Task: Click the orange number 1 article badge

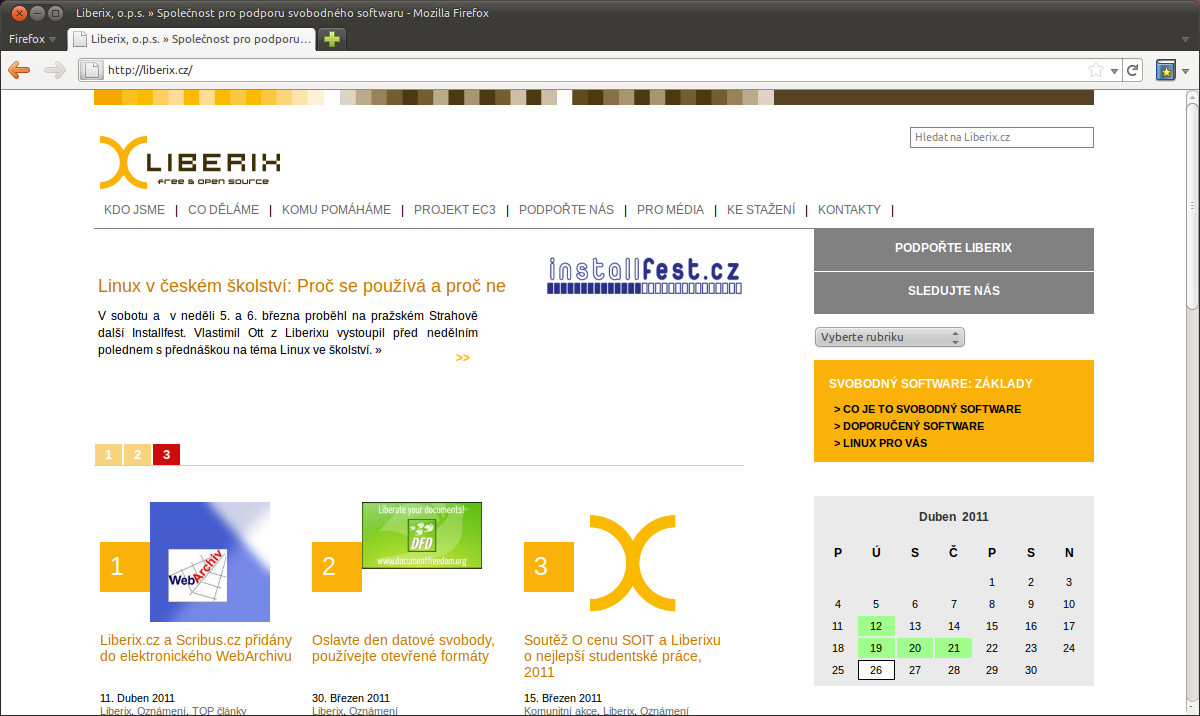Action: (125, 567)
